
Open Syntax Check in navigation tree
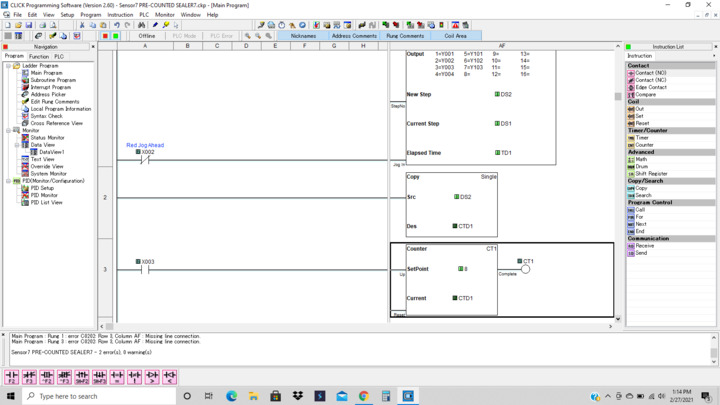click(46, 116)
